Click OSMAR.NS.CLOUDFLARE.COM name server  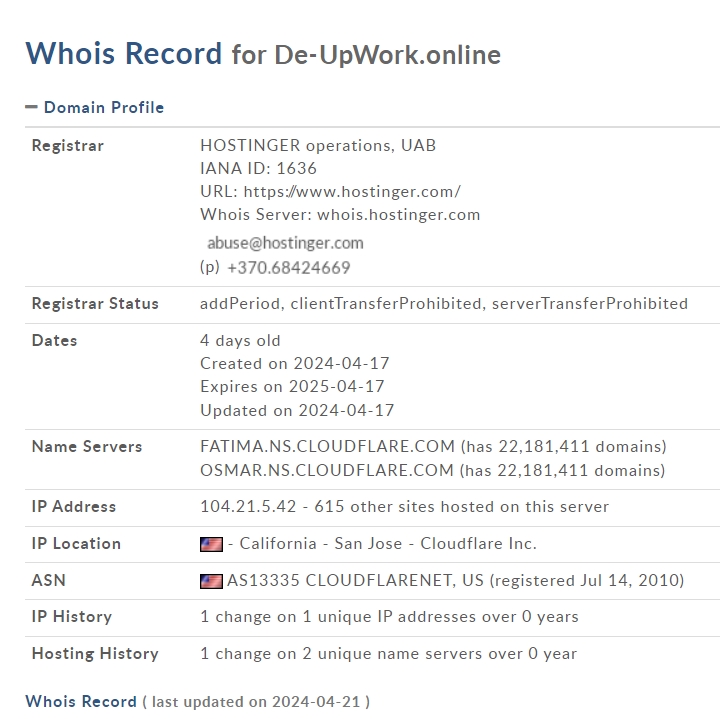tap(326, 470)
